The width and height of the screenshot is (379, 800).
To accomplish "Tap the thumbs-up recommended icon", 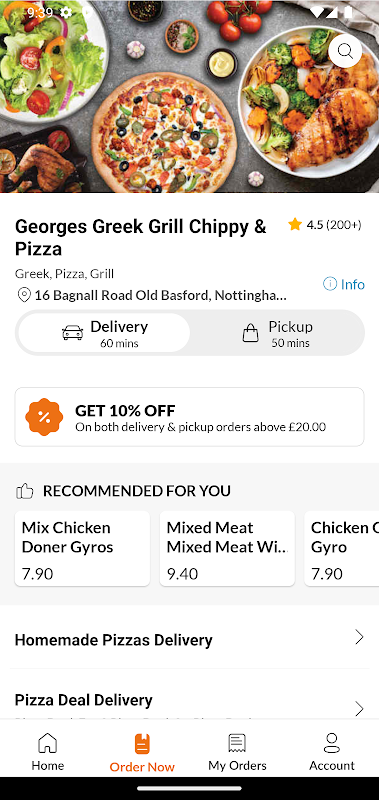I will [24, 491].
